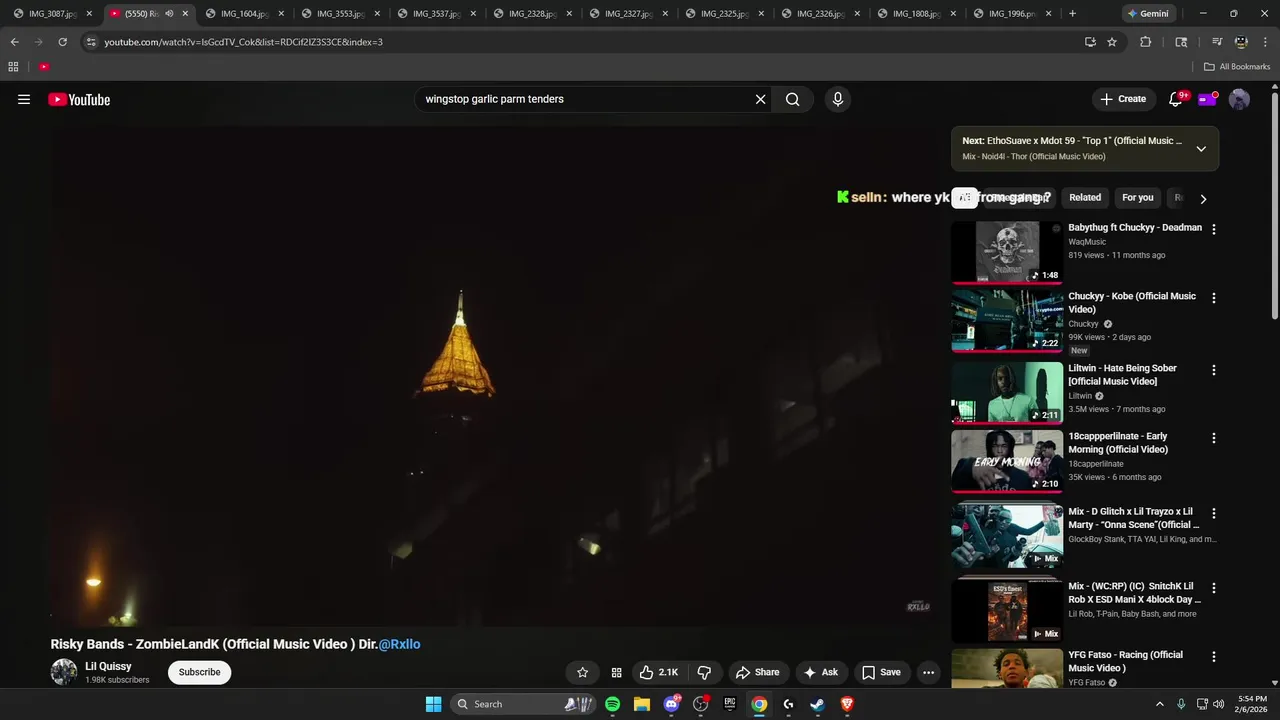Subscribe to Lil Quissy
1280x720 pixels.
click(x=199, y=672)
